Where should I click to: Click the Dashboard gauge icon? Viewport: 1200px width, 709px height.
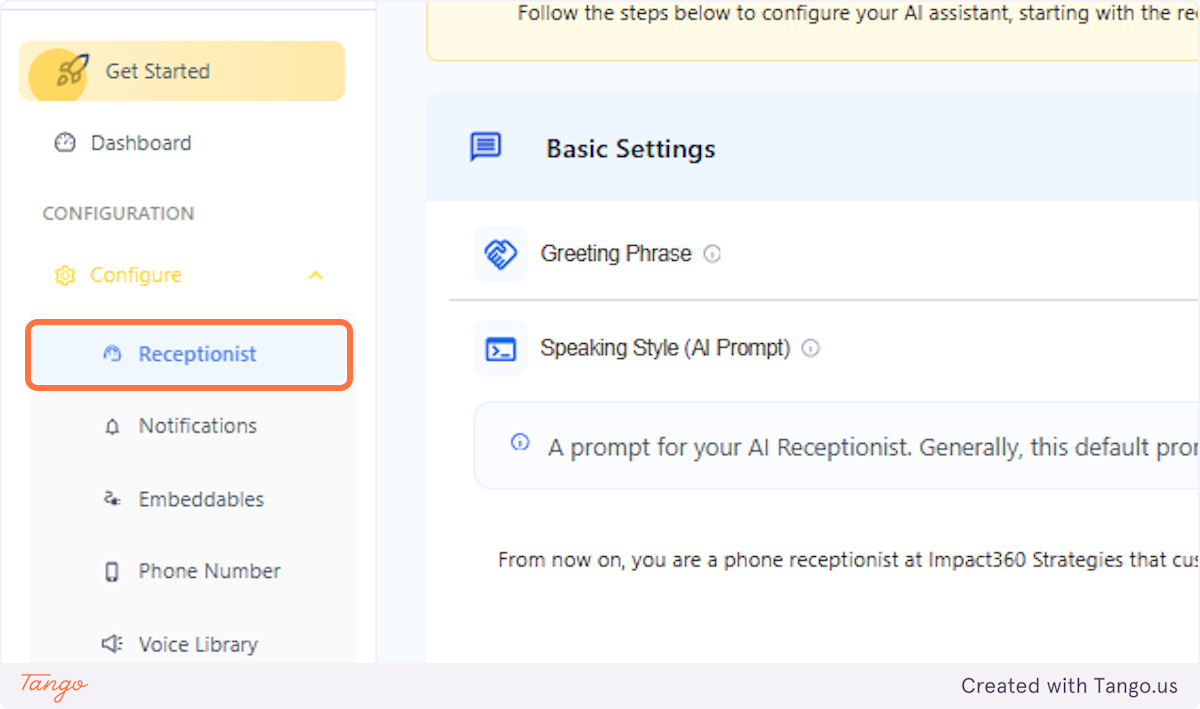[64, 143]
